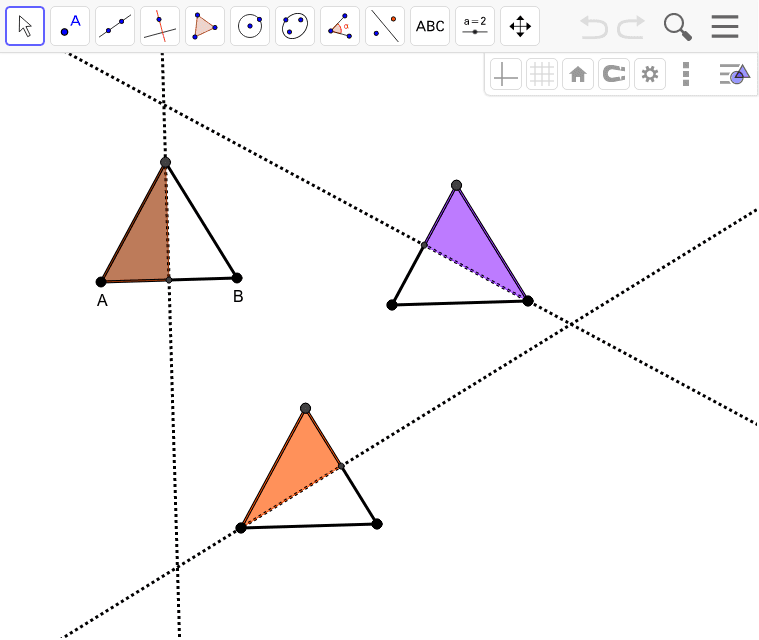The image size is (759, 640).
Task: Select Circle with Center through Point tool
Action: coord(250,26)
